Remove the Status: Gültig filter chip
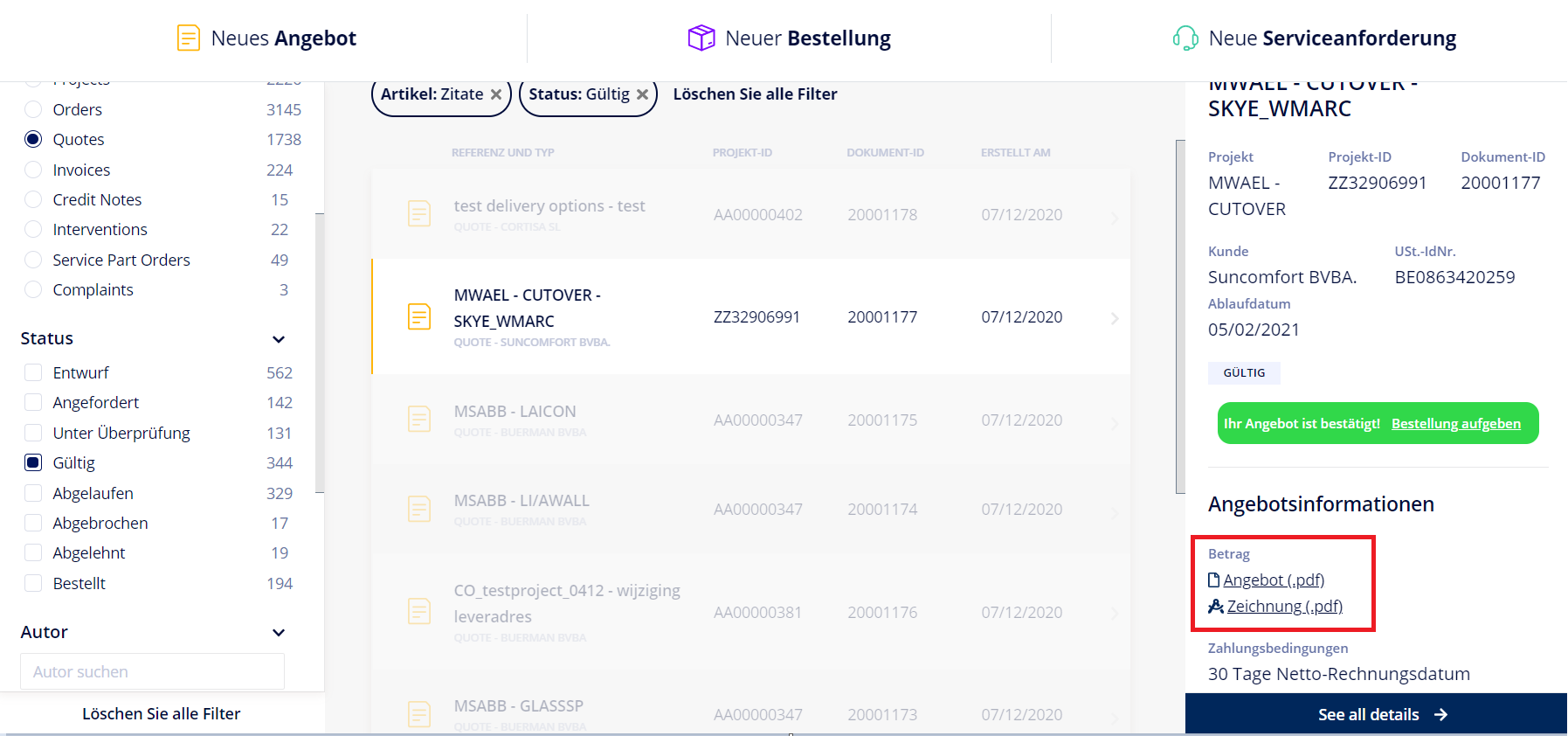 642,94
